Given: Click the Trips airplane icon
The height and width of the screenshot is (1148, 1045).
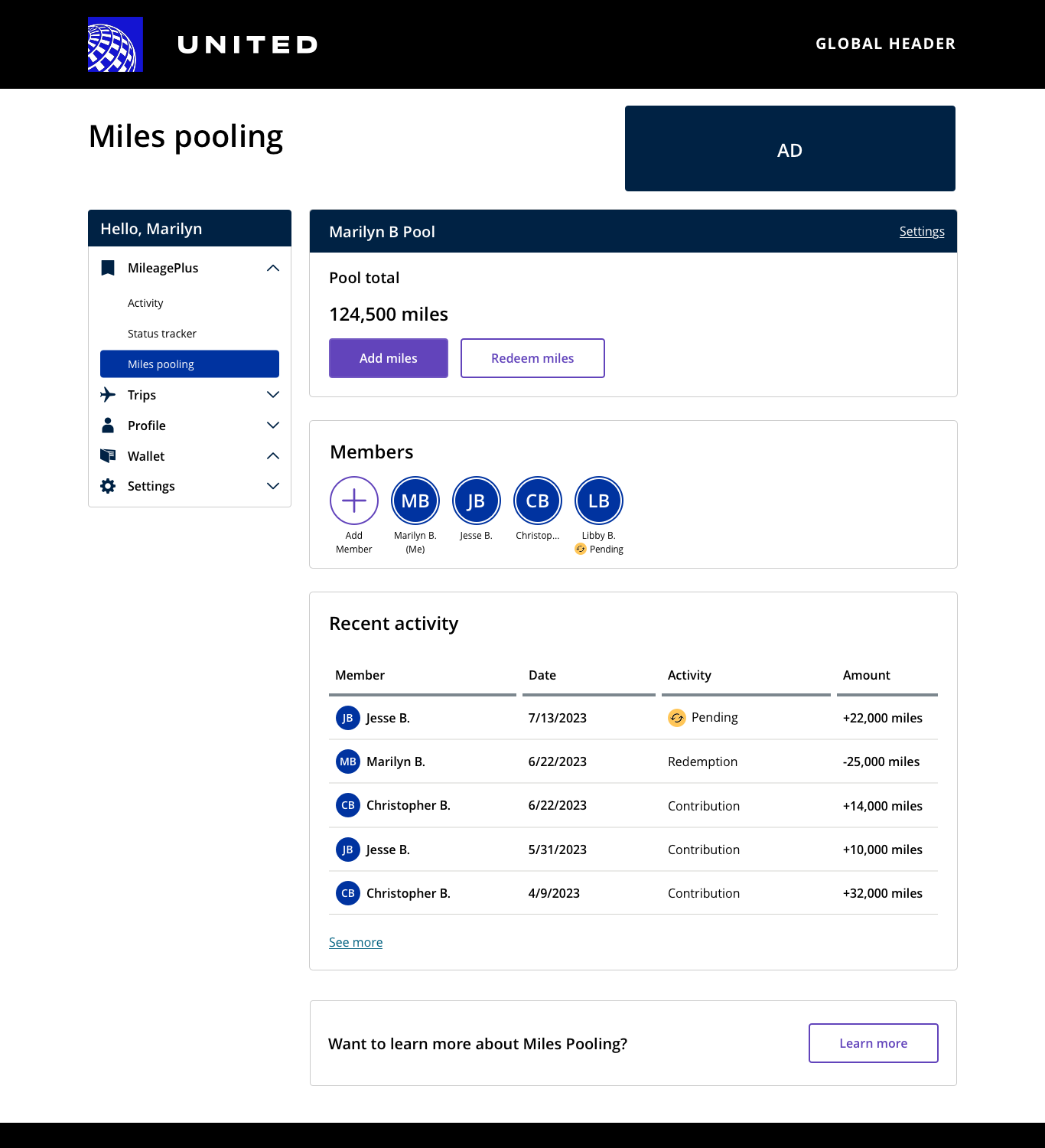Looking at the screenshot, I should point(108,395).
